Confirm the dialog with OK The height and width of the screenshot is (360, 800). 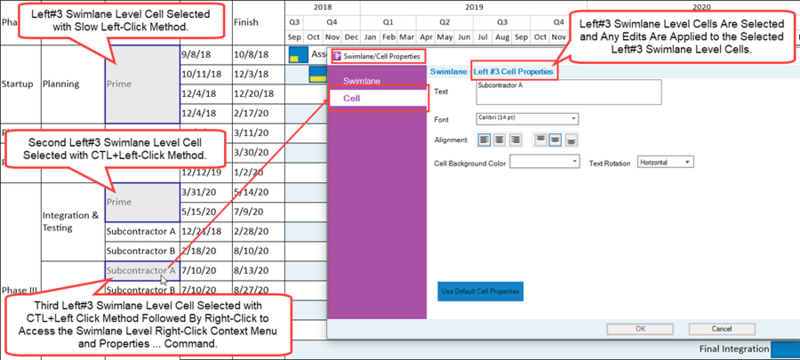[x=640, y=329]
